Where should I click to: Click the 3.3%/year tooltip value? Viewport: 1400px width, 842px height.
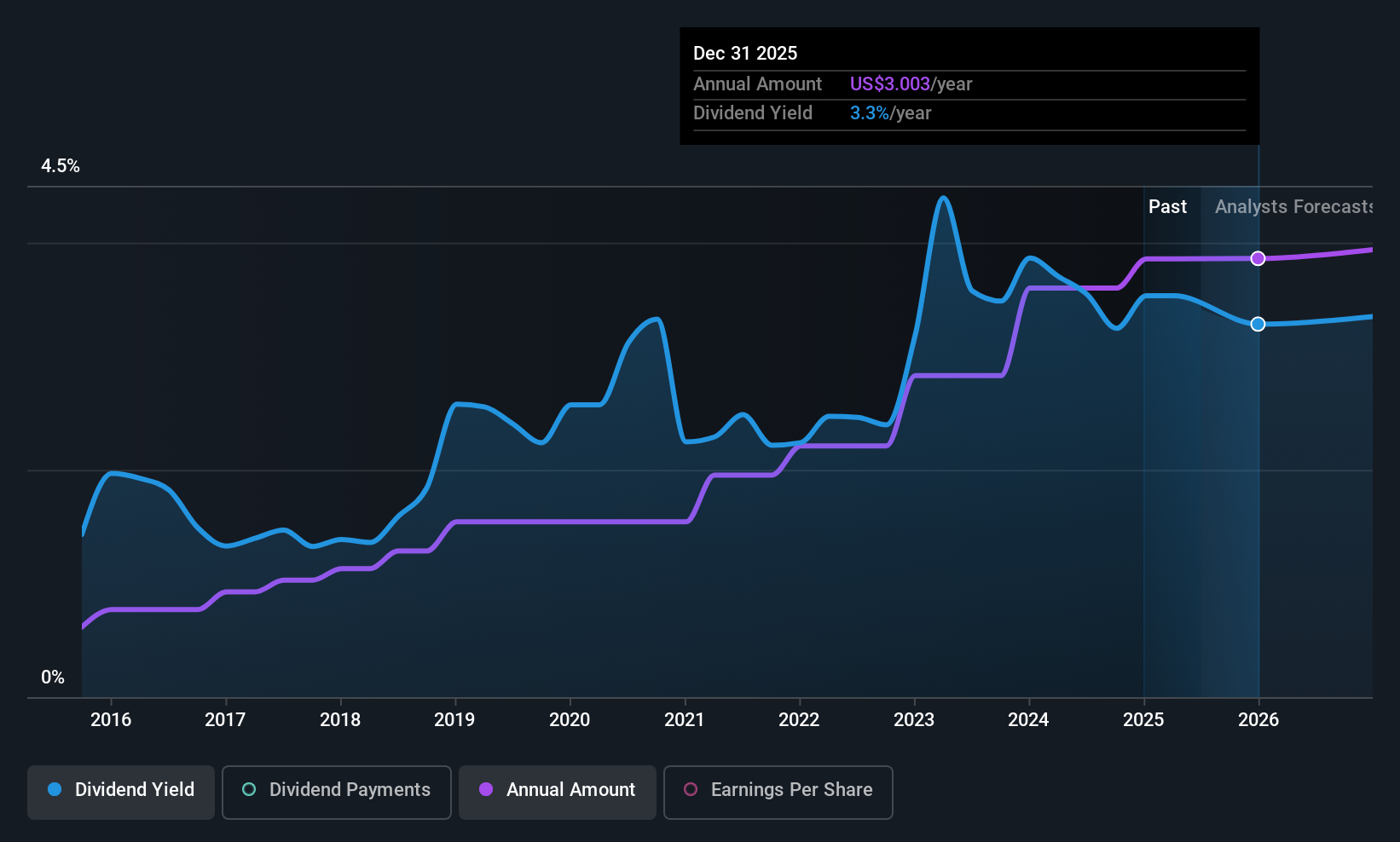[x=890, y=113]
